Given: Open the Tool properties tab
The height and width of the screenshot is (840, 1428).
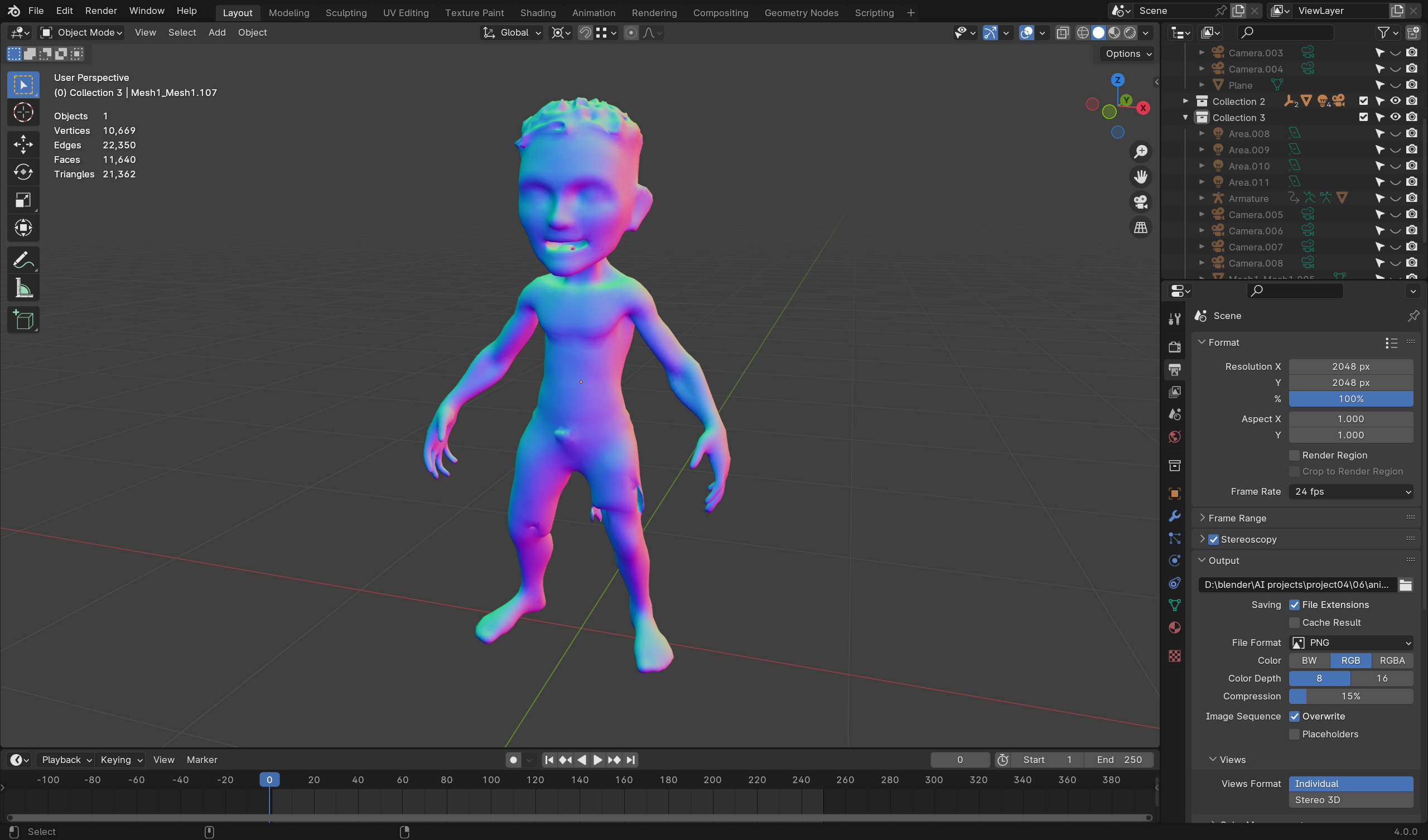Looking at the screenshot, I should (1175, 319).
